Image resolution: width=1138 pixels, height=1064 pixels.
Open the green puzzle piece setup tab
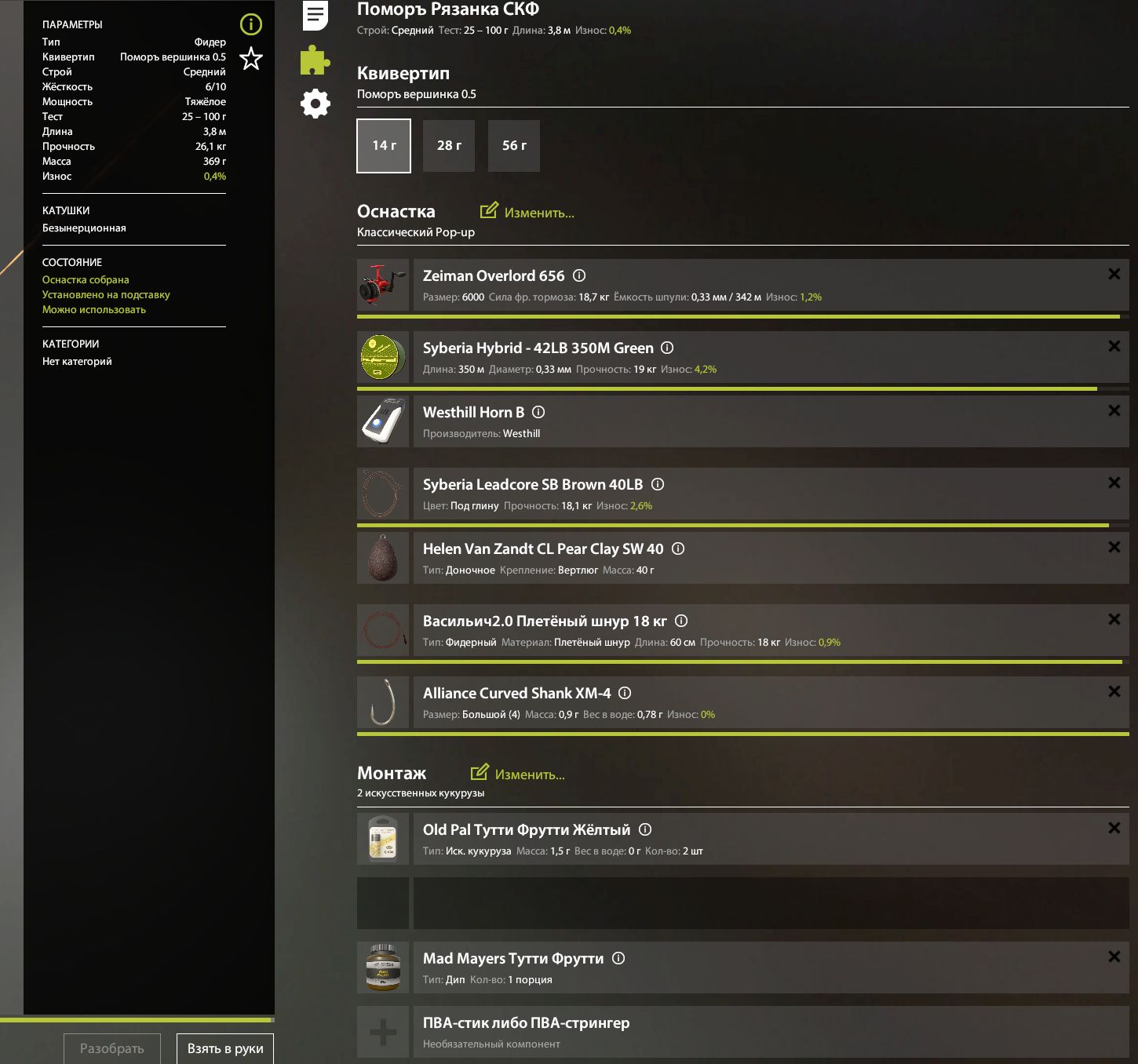(316, 60)
